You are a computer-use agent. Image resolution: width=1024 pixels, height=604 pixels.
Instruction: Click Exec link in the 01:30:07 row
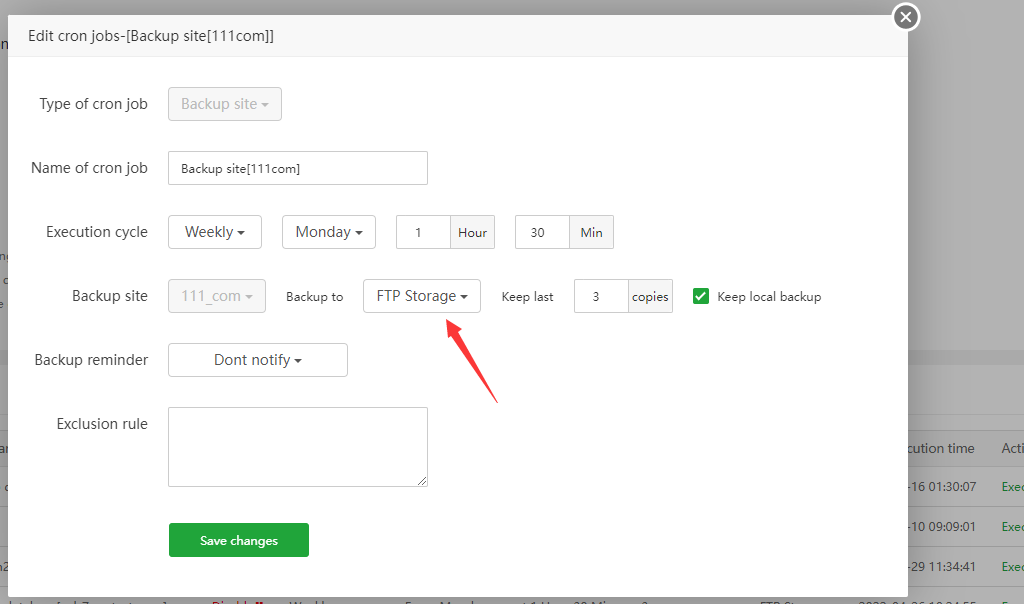click(x=1012, y=487)
